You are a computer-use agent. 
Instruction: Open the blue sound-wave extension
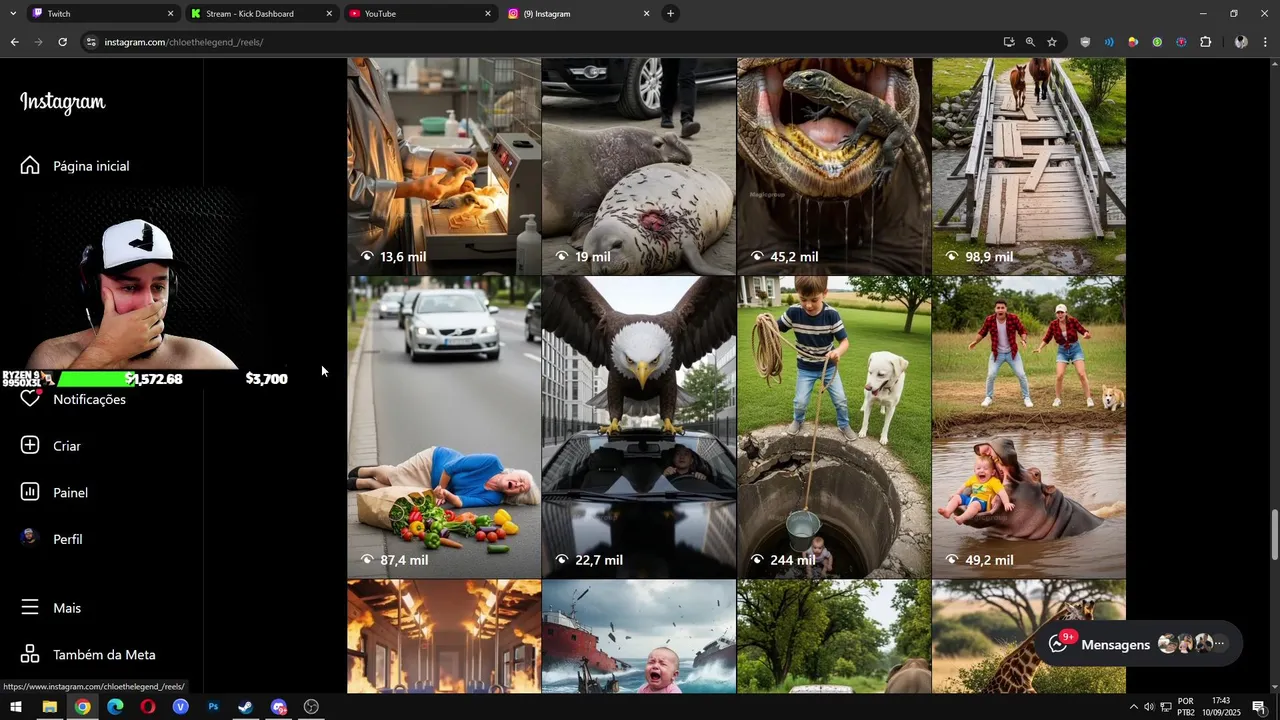click(x=1109, y=42)
